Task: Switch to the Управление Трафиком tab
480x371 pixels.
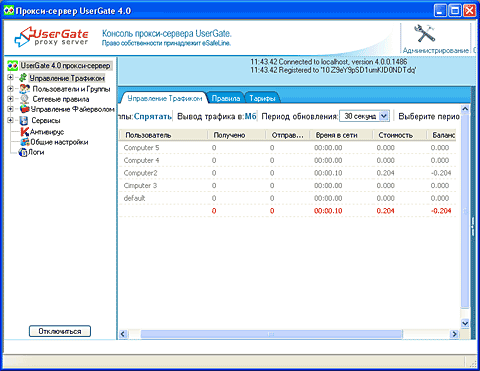Action: tap(165, 98)
